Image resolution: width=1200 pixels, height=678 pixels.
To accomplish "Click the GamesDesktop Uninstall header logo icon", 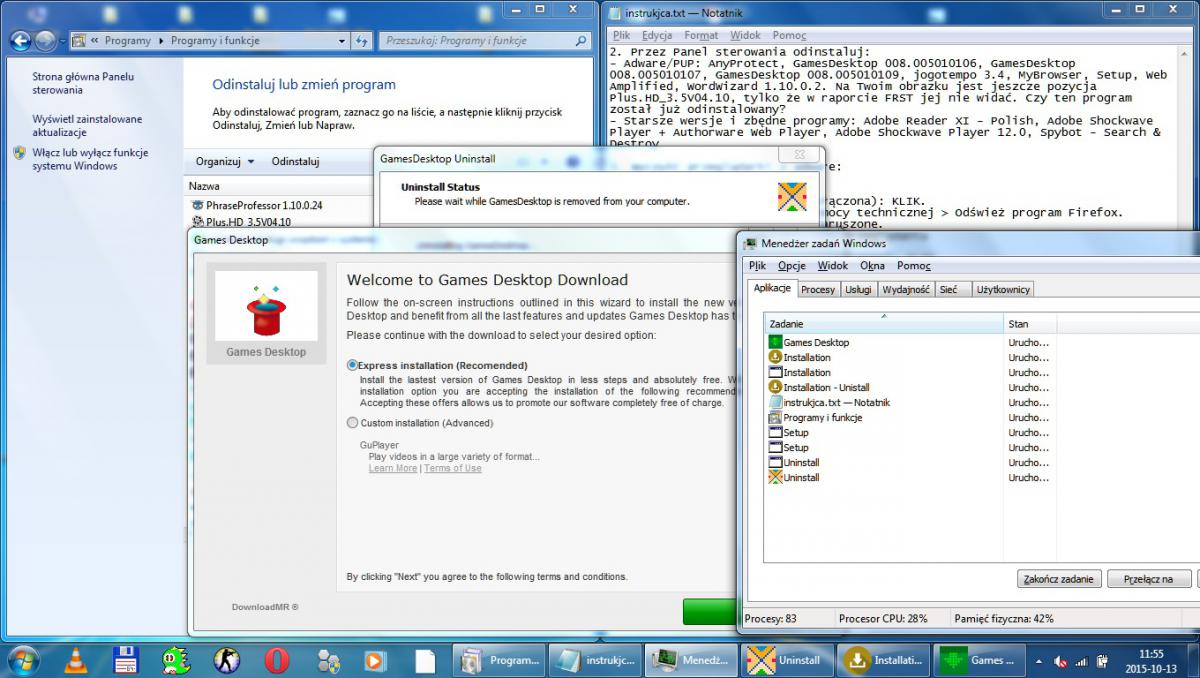I will point(792,196).
